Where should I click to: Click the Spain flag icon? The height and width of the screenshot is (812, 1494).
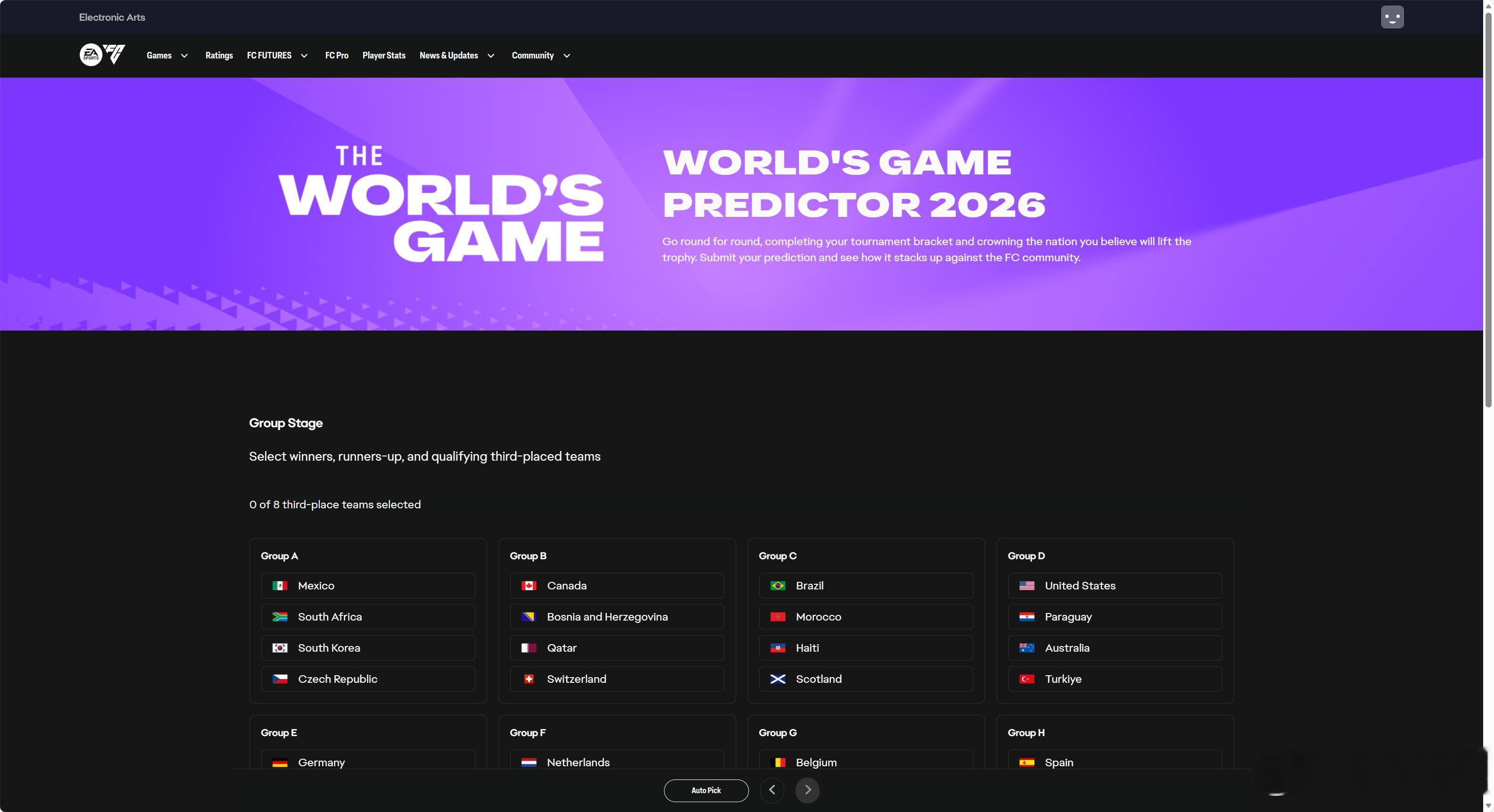[1027, 762]
